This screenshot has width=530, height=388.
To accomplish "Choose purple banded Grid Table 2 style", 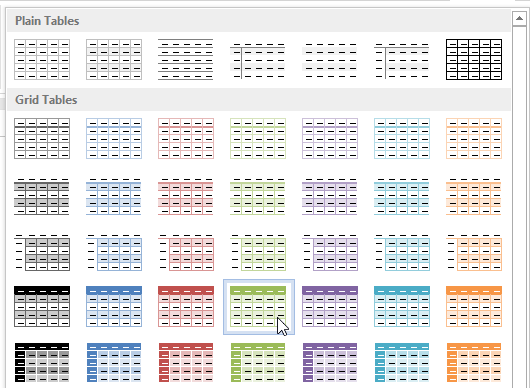I will [330, 196].
